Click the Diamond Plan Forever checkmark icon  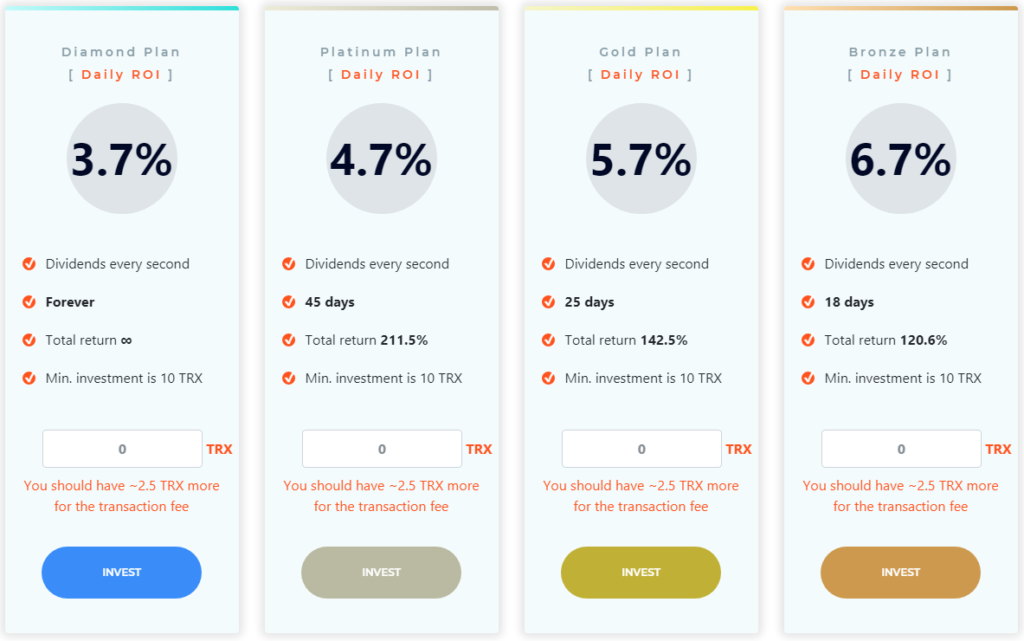coord(29,302)
